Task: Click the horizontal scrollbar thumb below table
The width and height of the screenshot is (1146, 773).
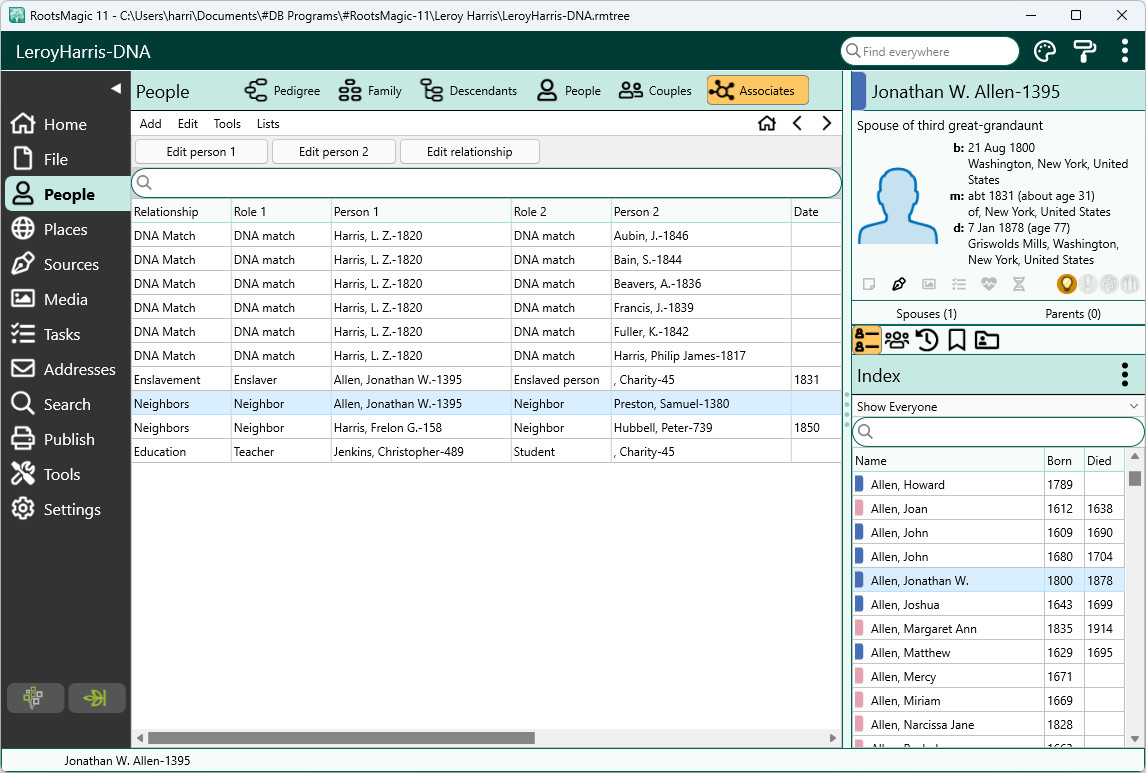Action: tap(341, 738)
